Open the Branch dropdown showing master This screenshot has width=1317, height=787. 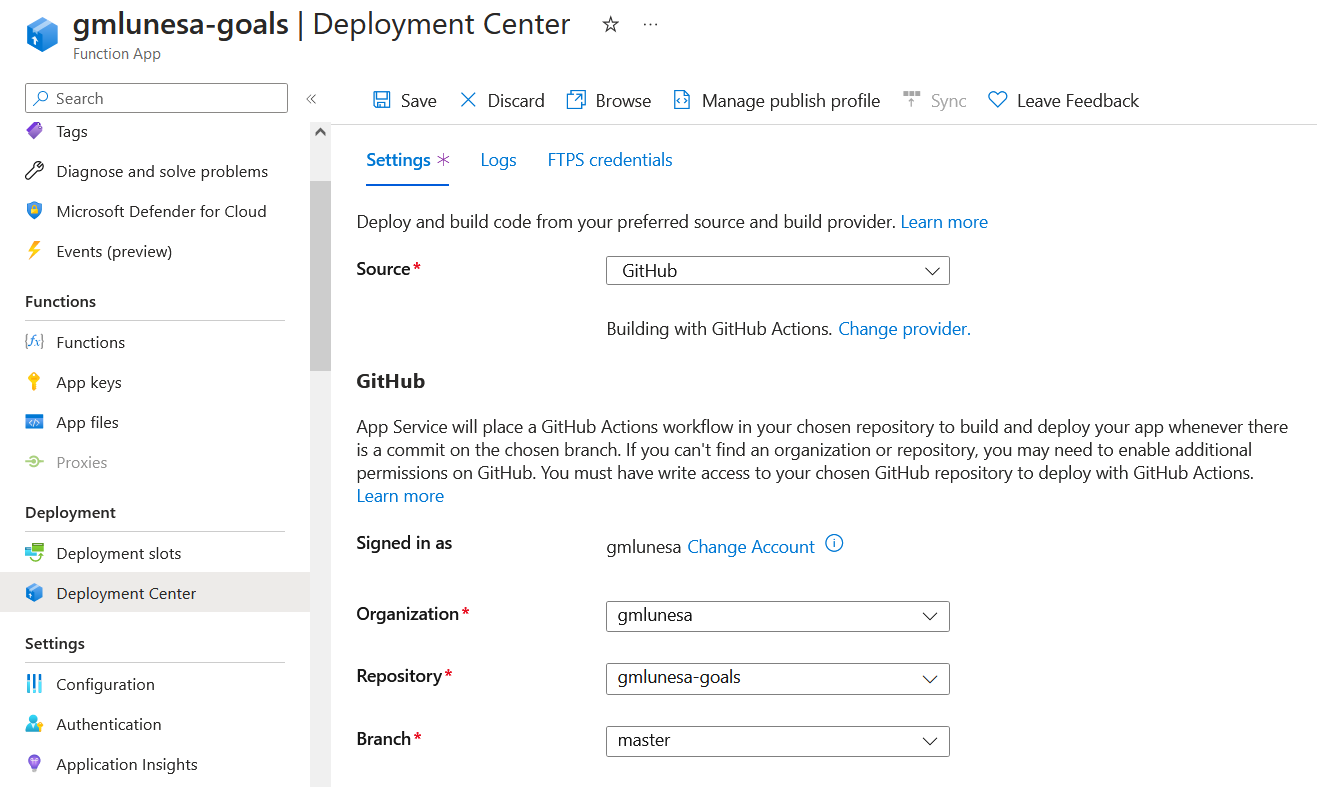(x=777, y=741)
